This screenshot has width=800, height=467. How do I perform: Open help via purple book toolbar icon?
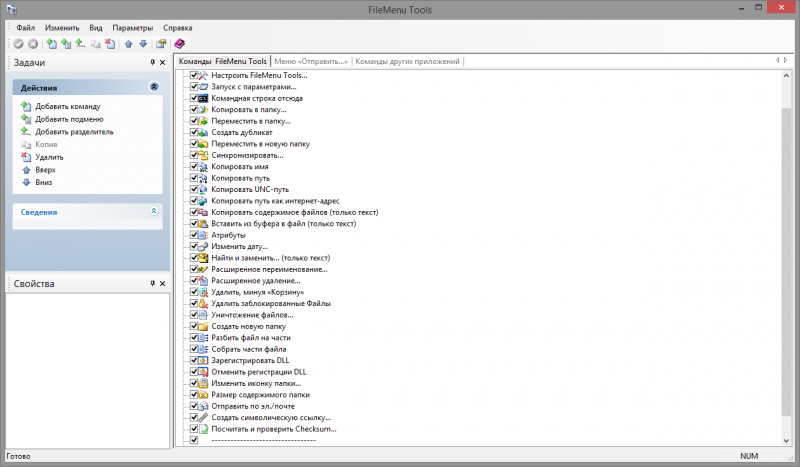point(180,44)
